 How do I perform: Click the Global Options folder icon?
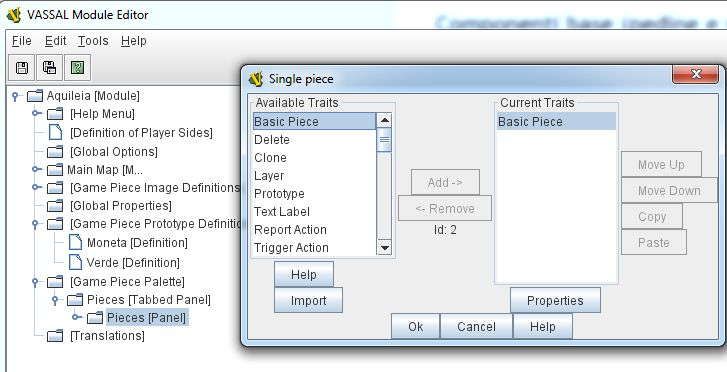55,152
